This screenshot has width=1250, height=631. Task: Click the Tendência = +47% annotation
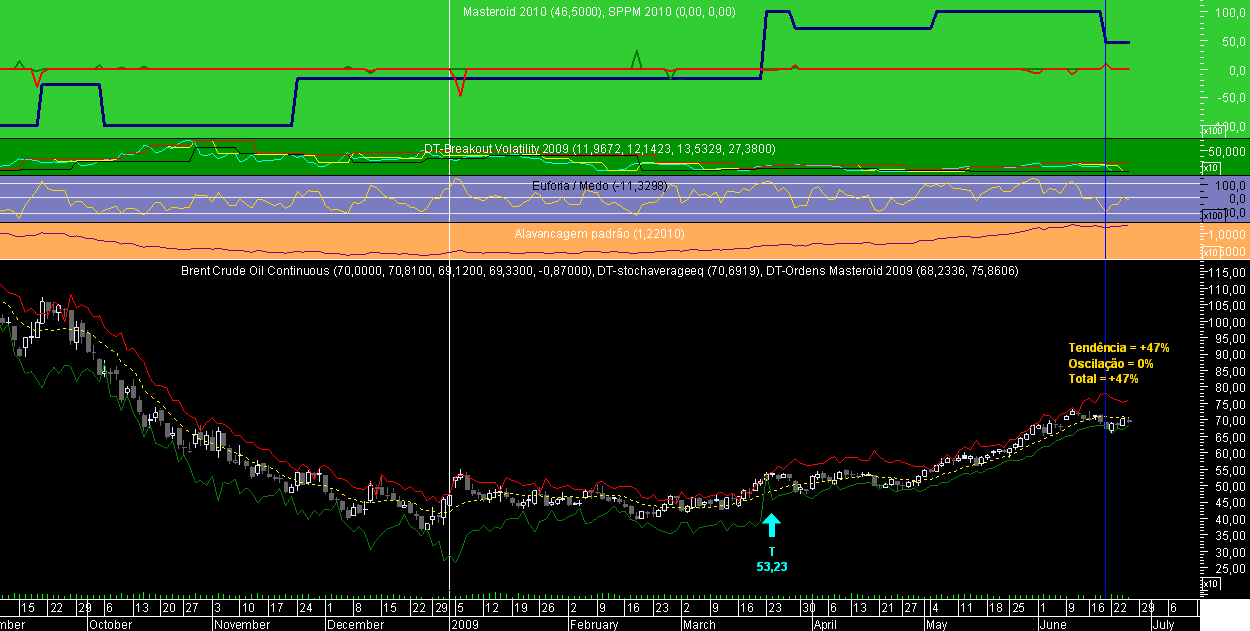(1119, 348)
